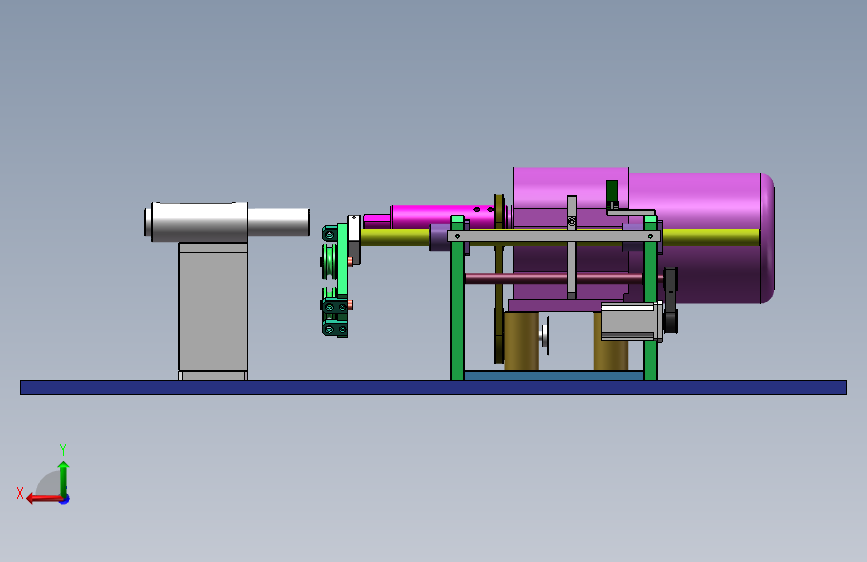Screen dimensions: 867x562
Task: Select the light blue plate between green posts
Action: (x=553, y=376)
